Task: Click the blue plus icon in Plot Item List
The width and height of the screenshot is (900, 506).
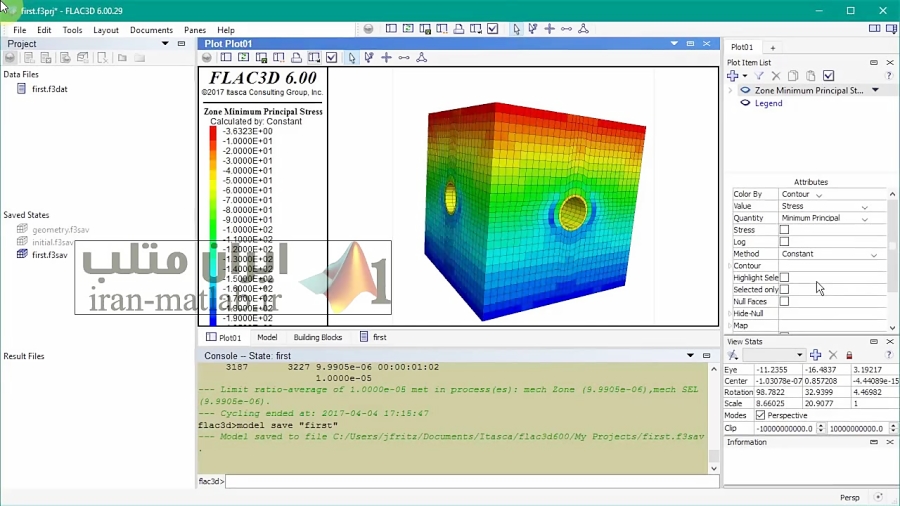Action: (732, 76)
